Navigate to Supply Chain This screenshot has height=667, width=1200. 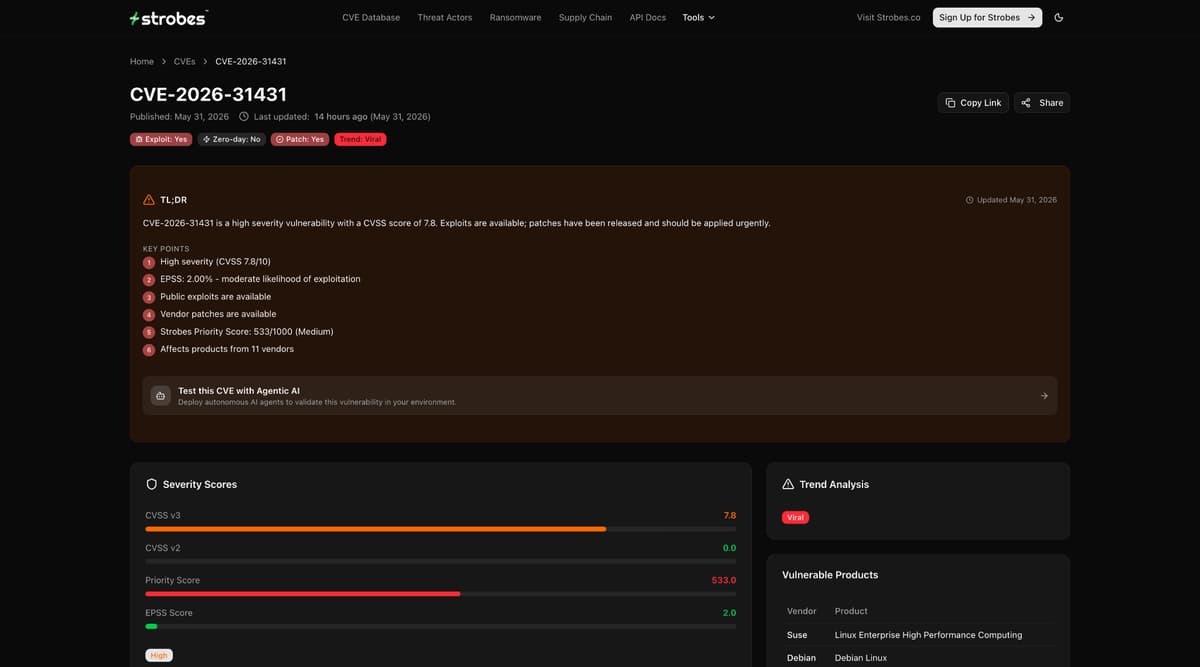(585, 17)
